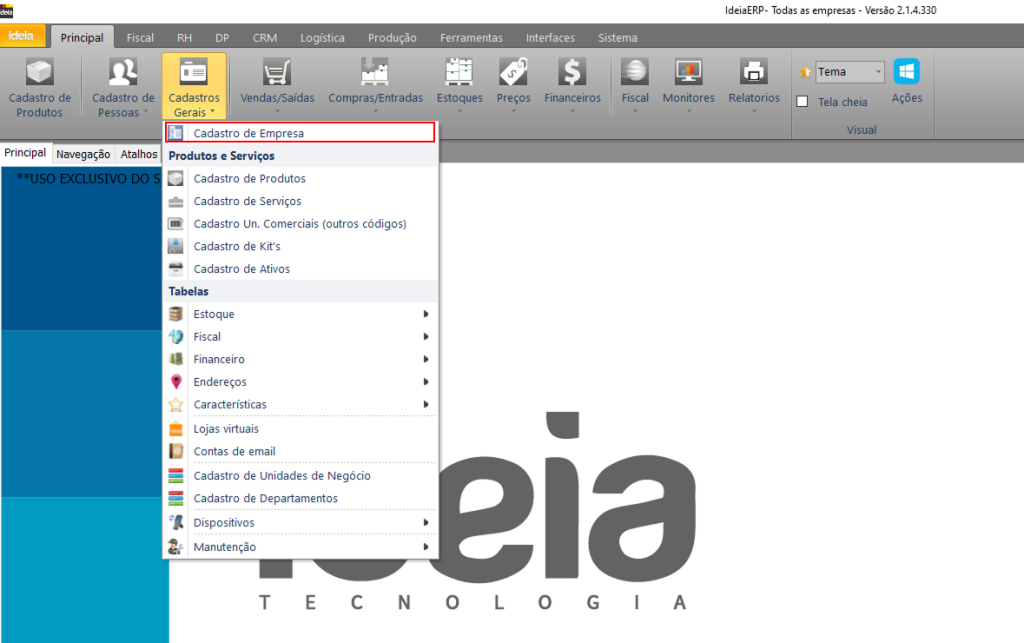This screenshot has width=1024, height=643.
Task: Expand the Manutenção submenu
Action: [300, 547]
